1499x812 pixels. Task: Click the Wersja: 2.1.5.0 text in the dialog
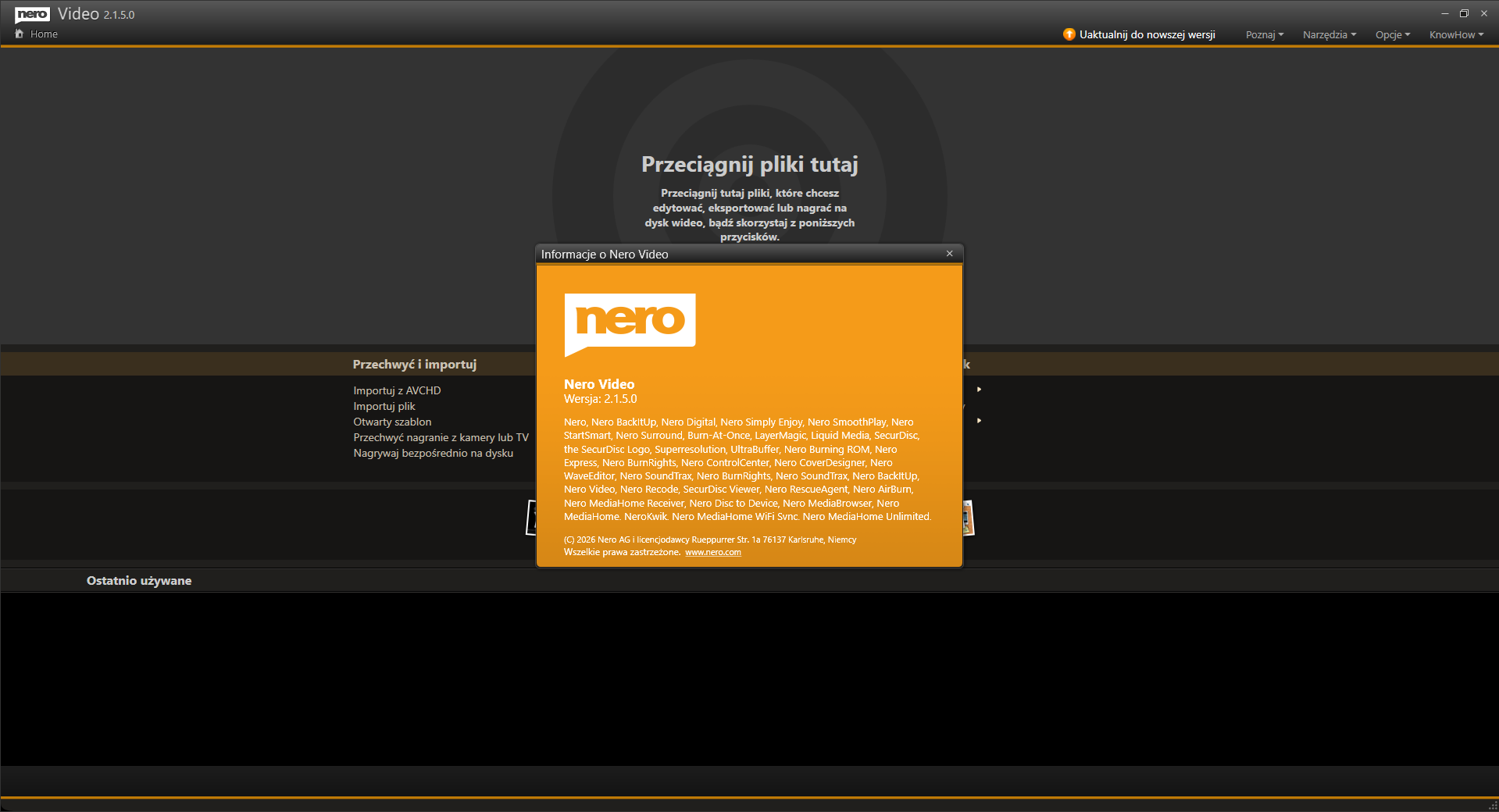(x=600, y=399)
